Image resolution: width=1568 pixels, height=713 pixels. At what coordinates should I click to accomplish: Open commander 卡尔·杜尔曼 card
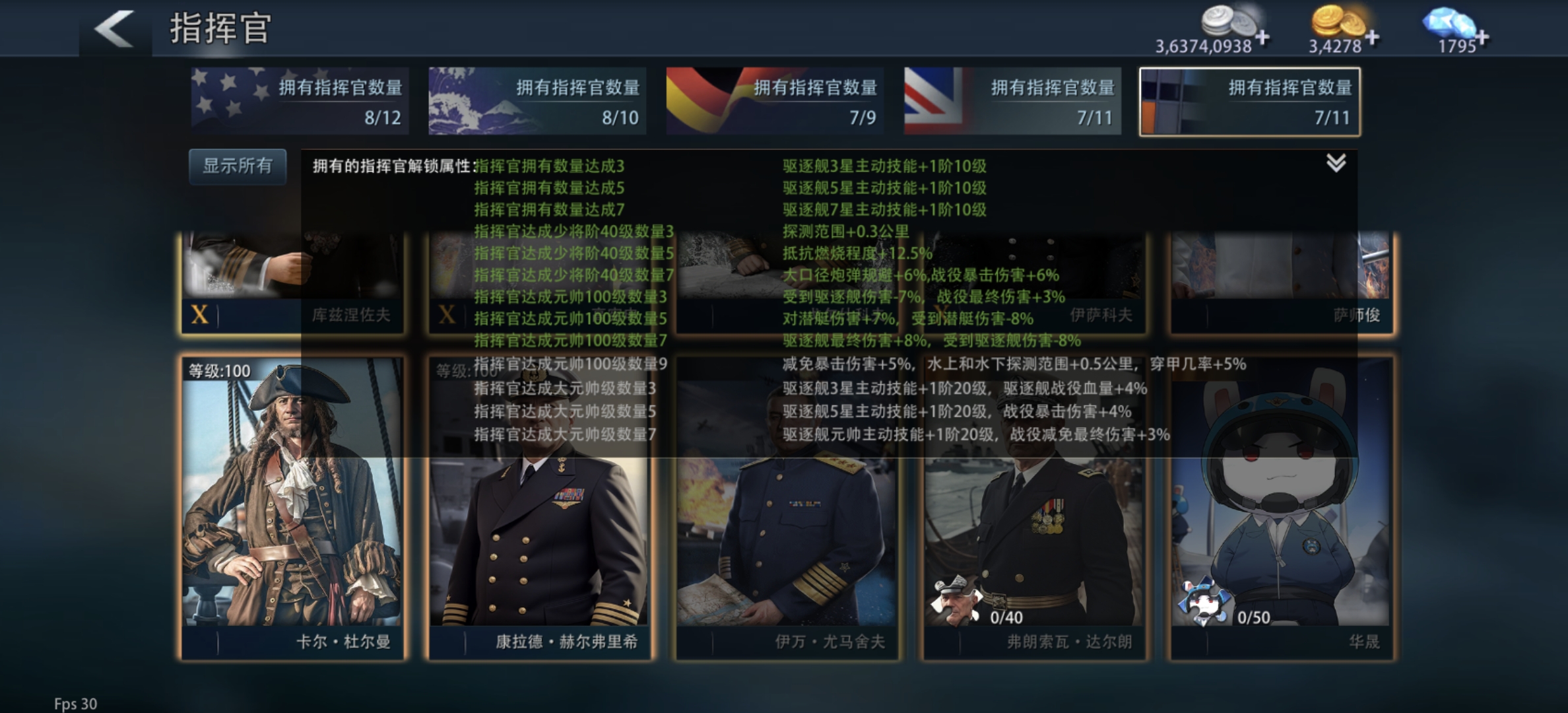(292, 508)
